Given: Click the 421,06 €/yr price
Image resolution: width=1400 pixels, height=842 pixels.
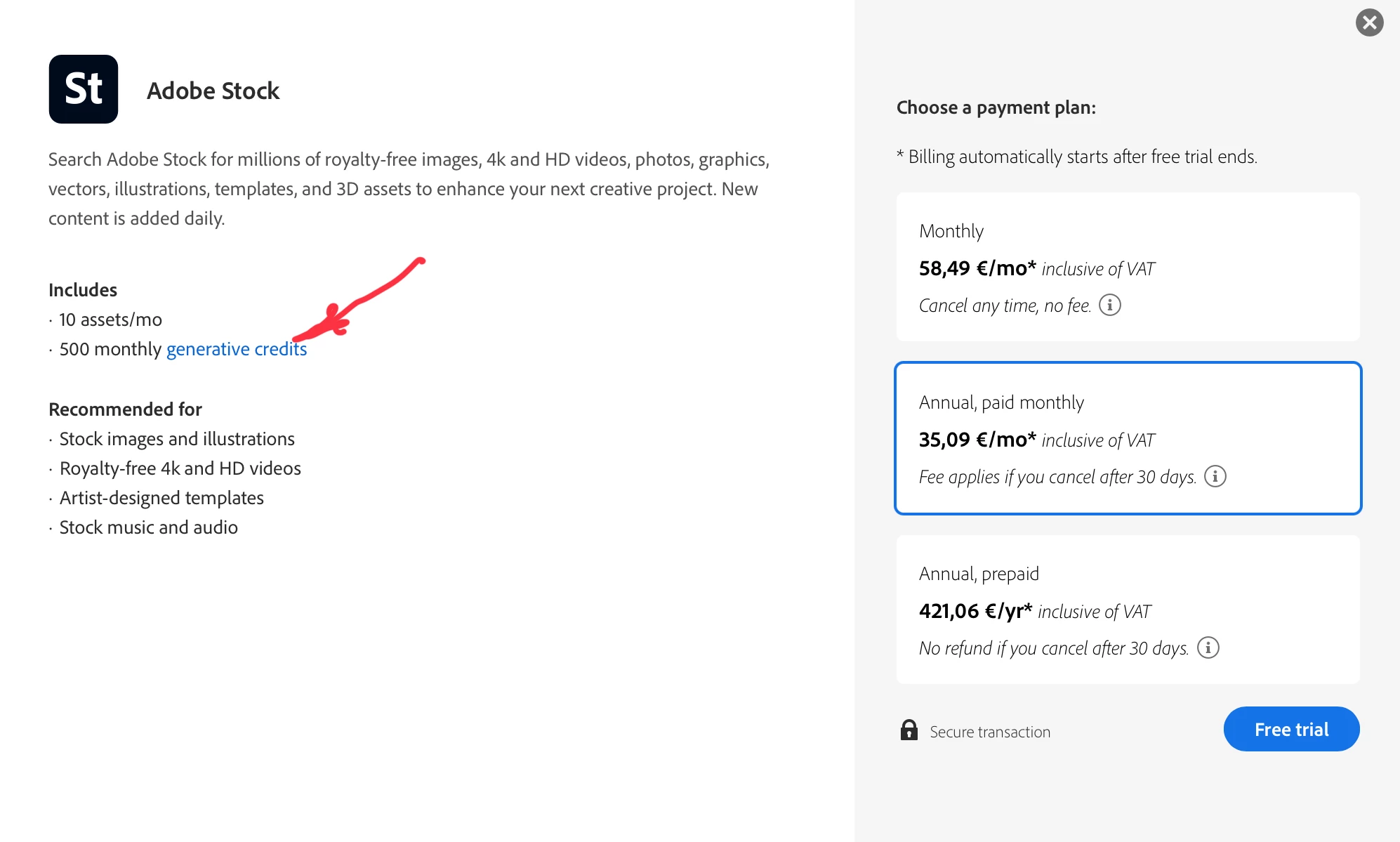Looking at the screenshot, I should (975, 611).
